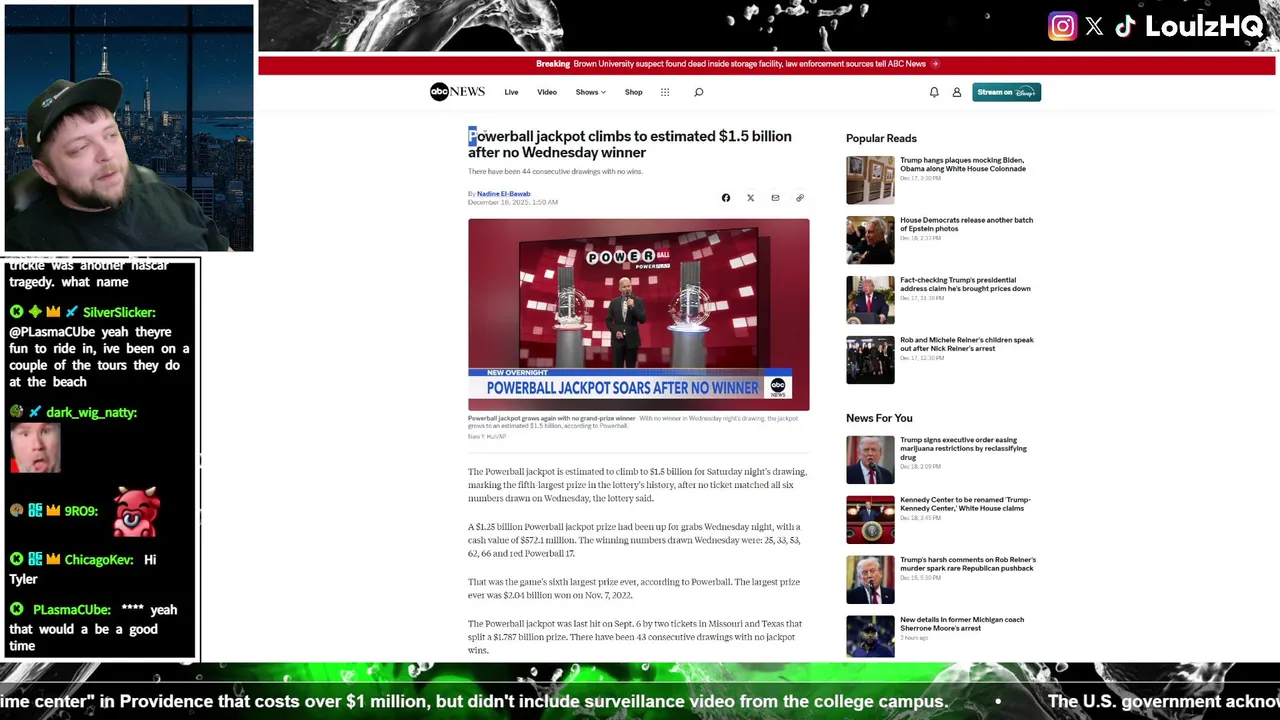Click thumbnail for Epstein photos story
The height and width of the screenshot is (720, 1280).
870,240
